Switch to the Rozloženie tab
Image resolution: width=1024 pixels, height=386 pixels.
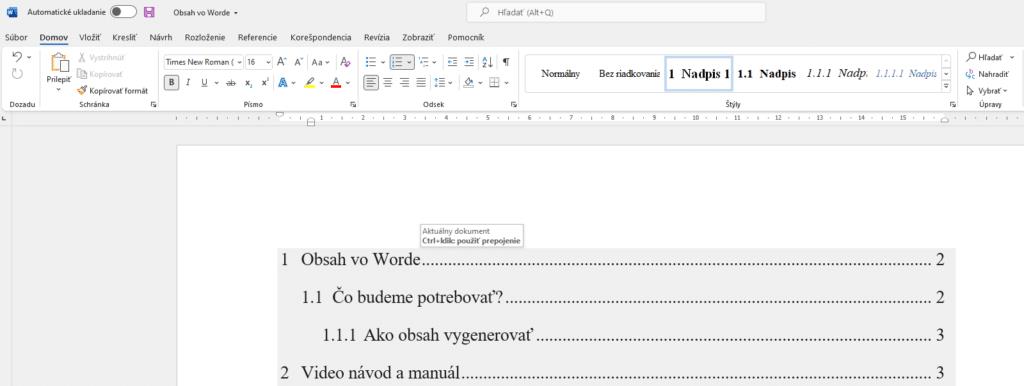click(204, 37)
